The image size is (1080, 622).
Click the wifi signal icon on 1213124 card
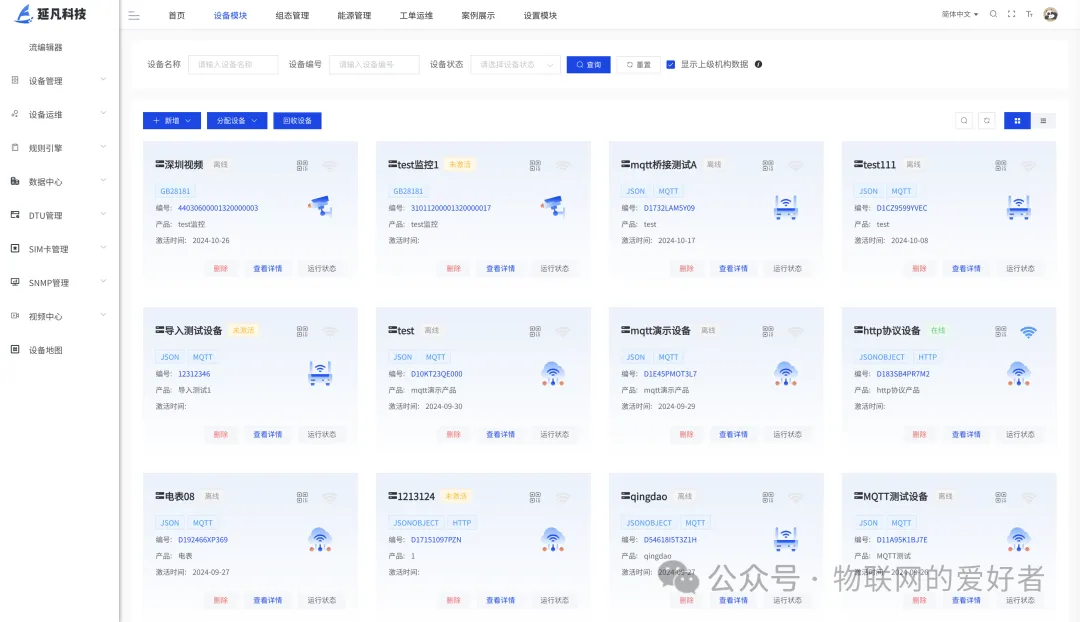tap(563, 497)
